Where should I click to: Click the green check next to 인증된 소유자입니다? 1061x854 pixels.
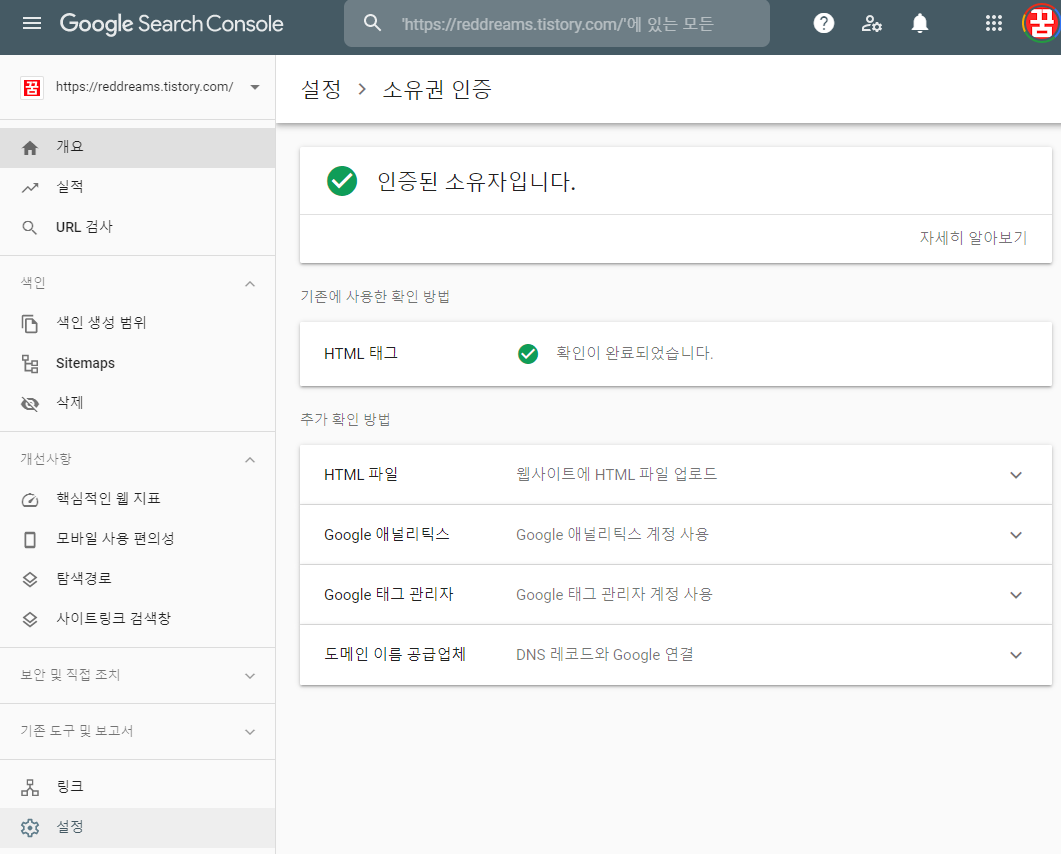coord(342,181)
